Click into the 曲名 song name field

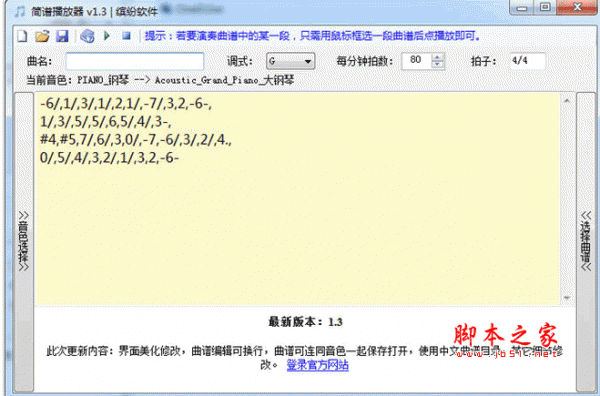pos(135,61)
